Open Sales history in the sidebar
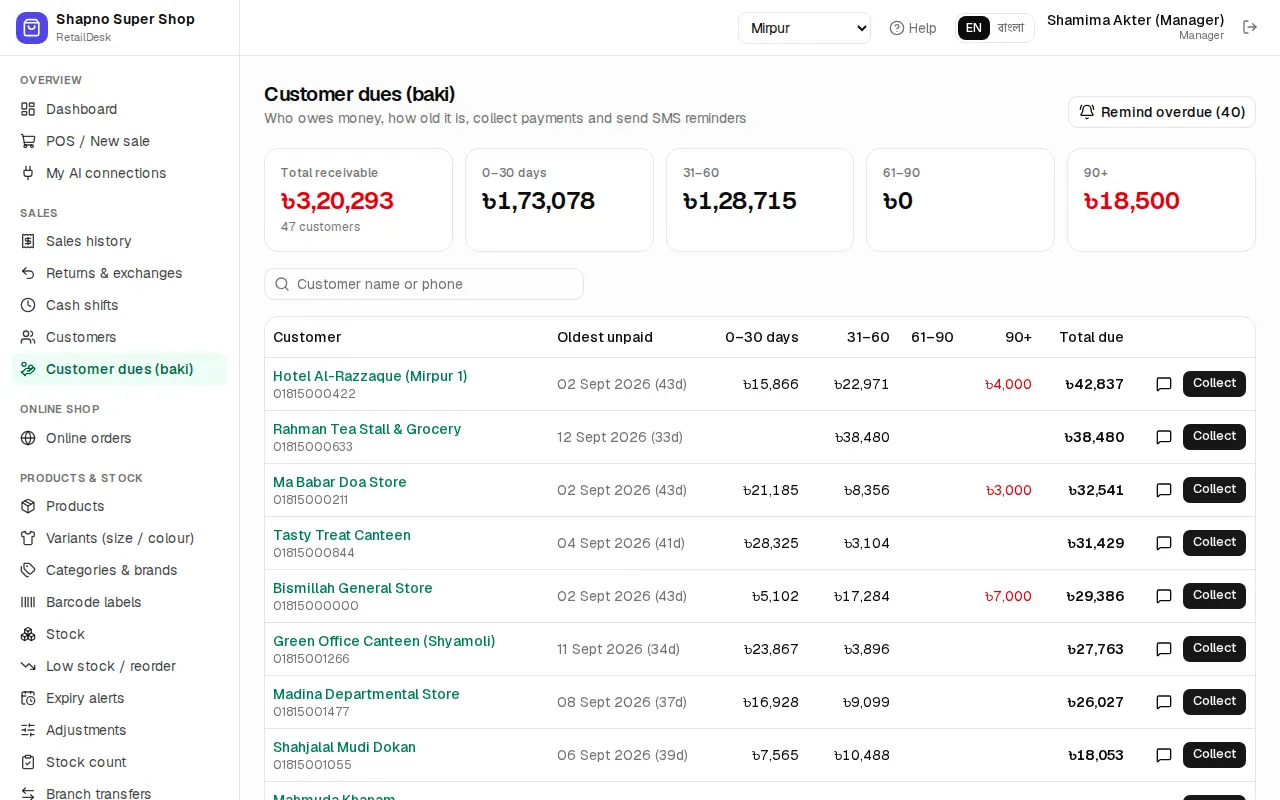1280x800 pixels. pos(120,241)
